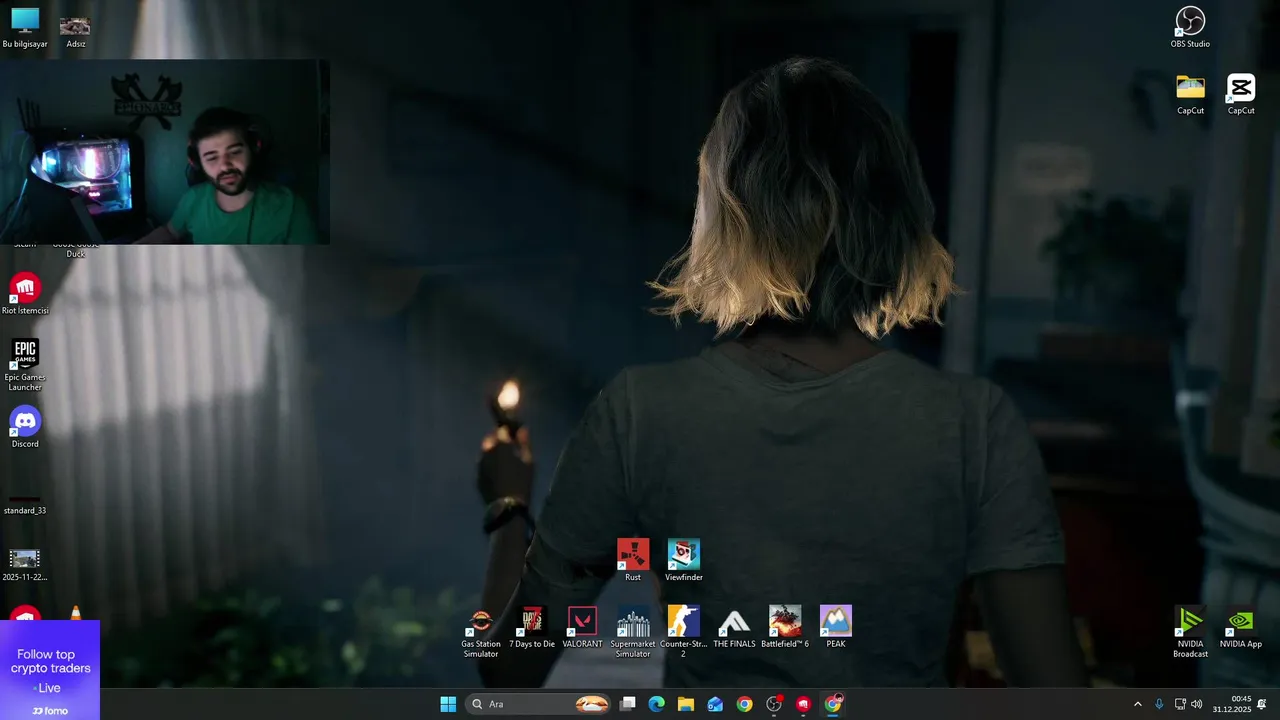Screen dimensions: 1280x720
Task: Launch 7 Days to Die shortcut
Action: [x=532, y=627]
